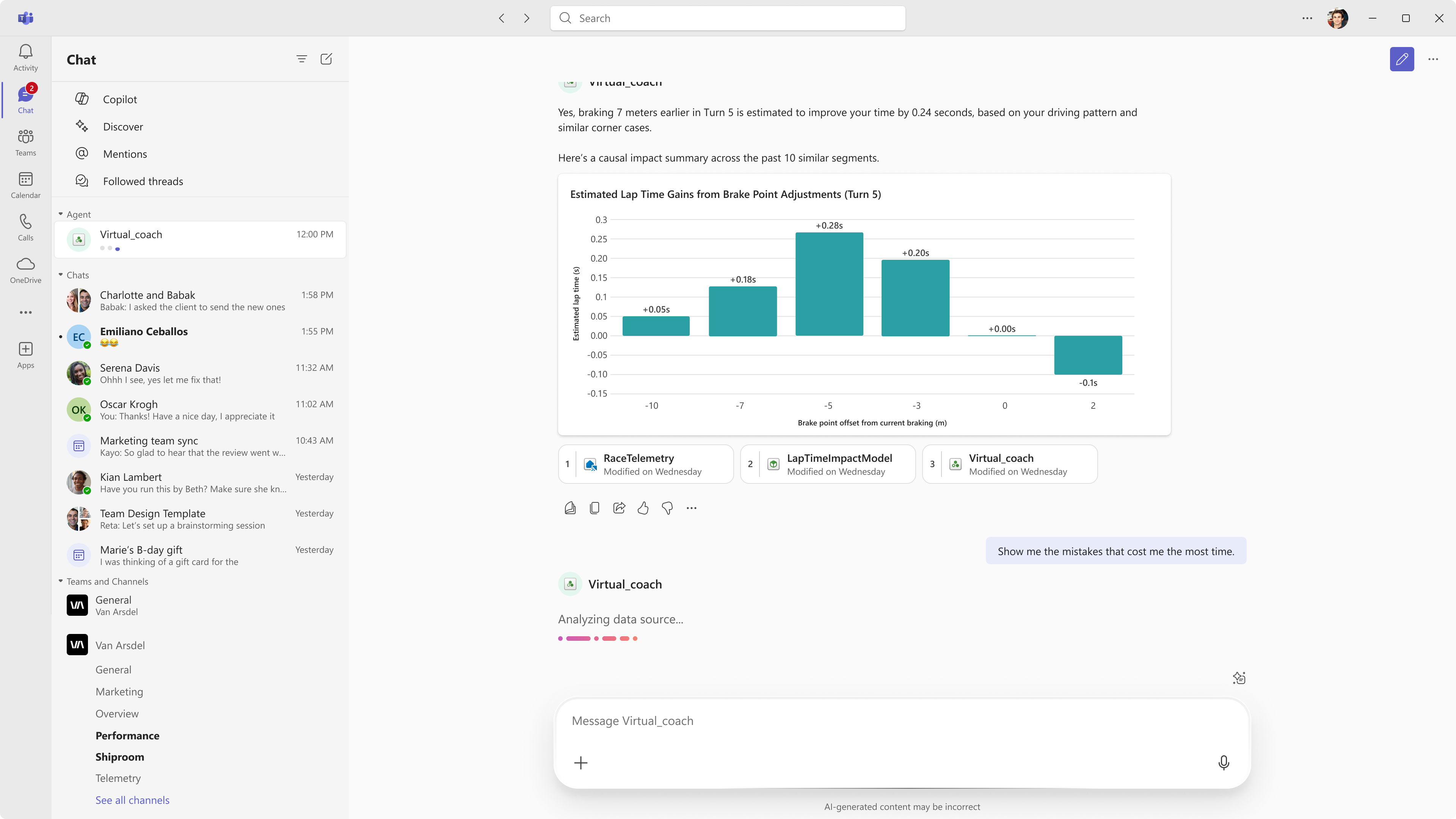This screenshot has height=819, width=1456.
Task: Click the plus attach button in composer
Action: (x=581, y=763)
